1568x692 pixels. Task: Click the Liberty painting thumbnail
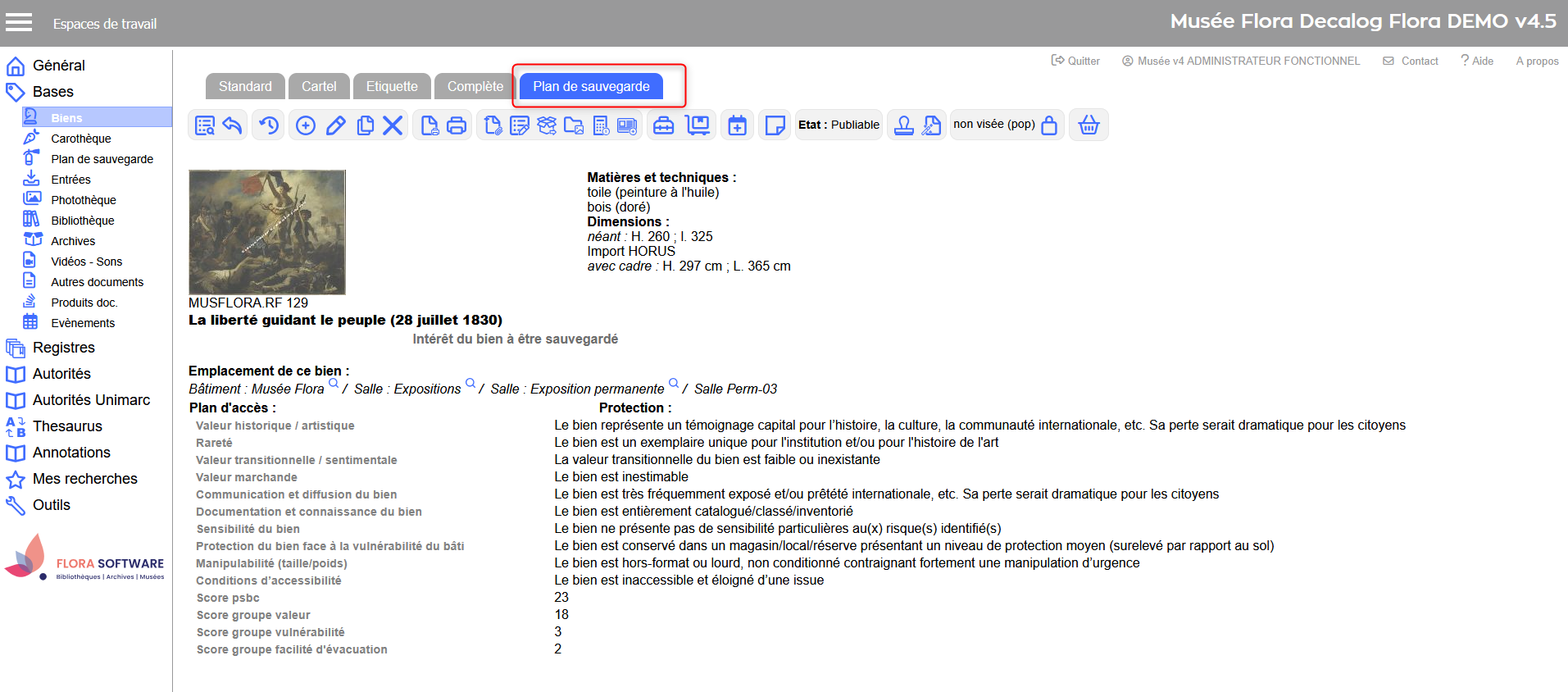[x=267, y=232]
